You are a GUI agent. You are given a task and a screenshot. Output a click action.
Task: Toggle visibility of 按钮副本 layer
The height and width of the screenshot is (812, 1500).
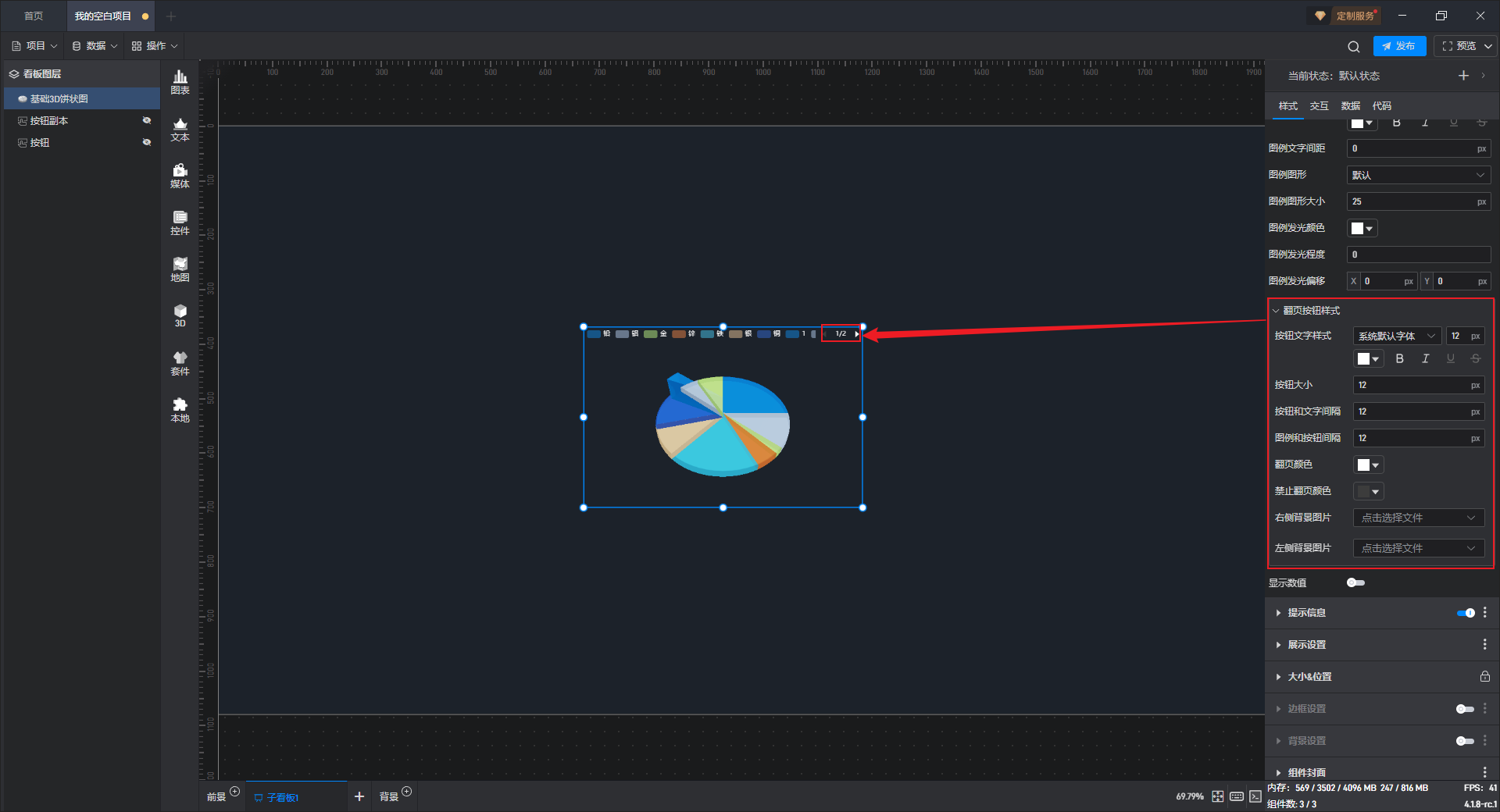tap(146, 121)
